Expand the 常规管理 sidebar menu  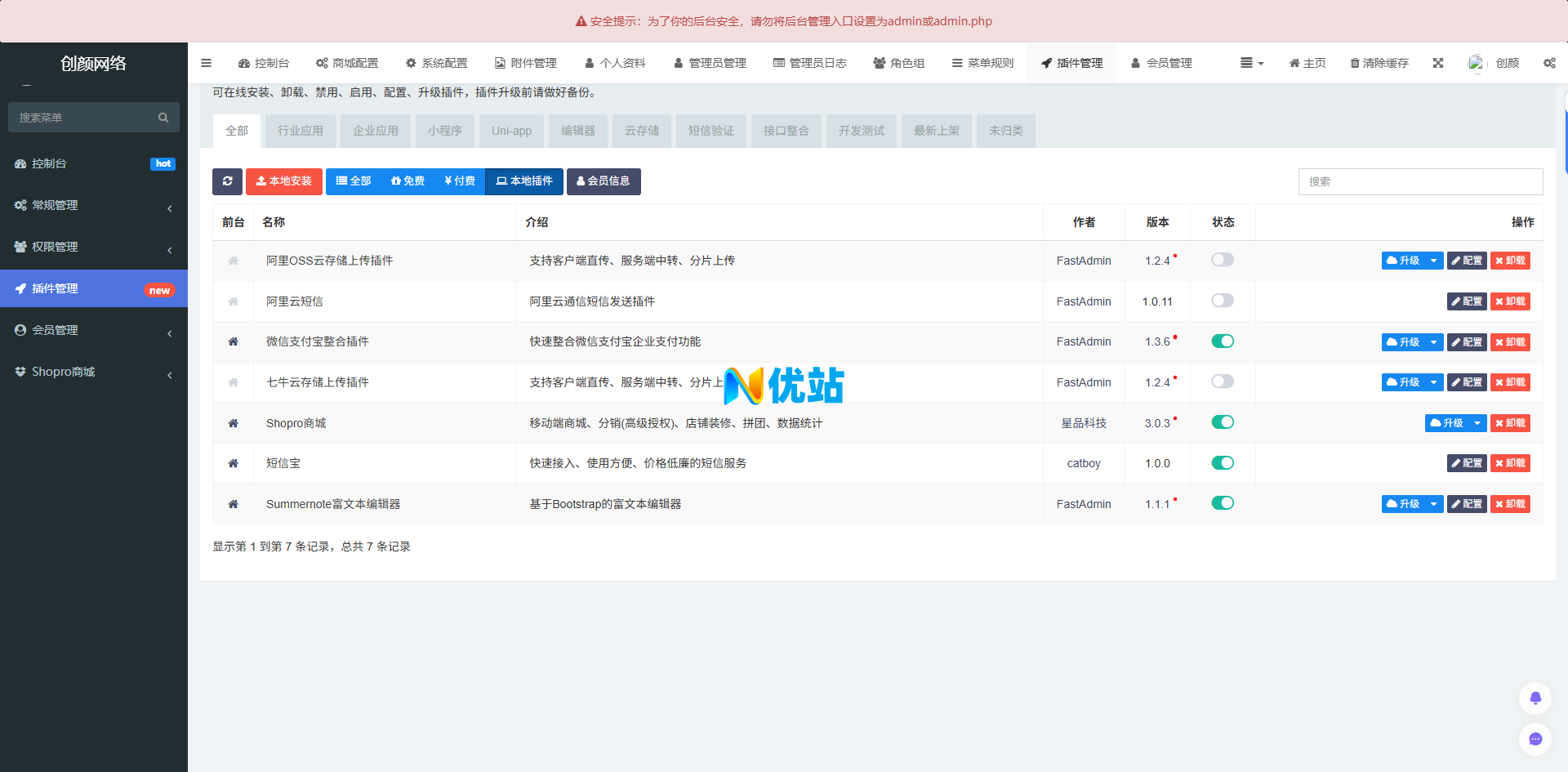tap(94, 205)
